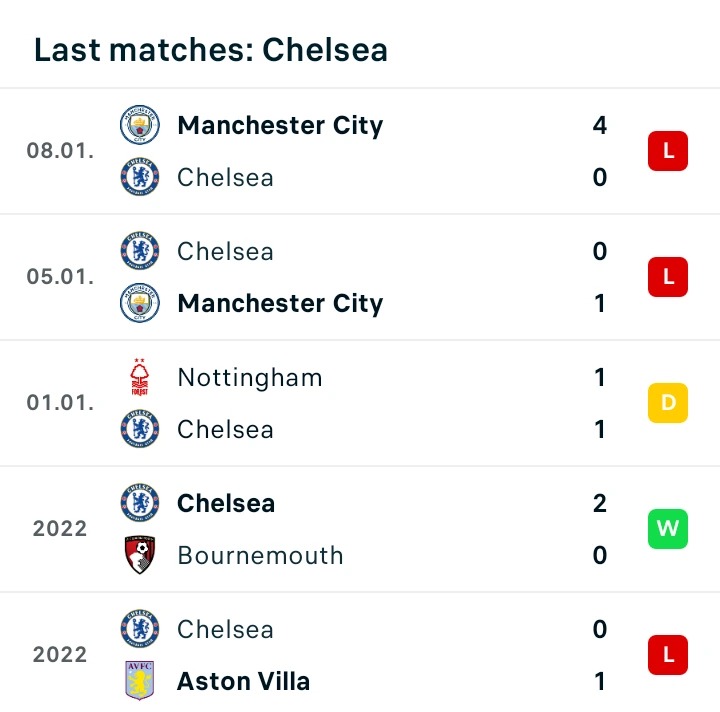Click red L badge for 08.01 match
The image size is (720, 712).
pyautogui.click(x=668, y=151)
